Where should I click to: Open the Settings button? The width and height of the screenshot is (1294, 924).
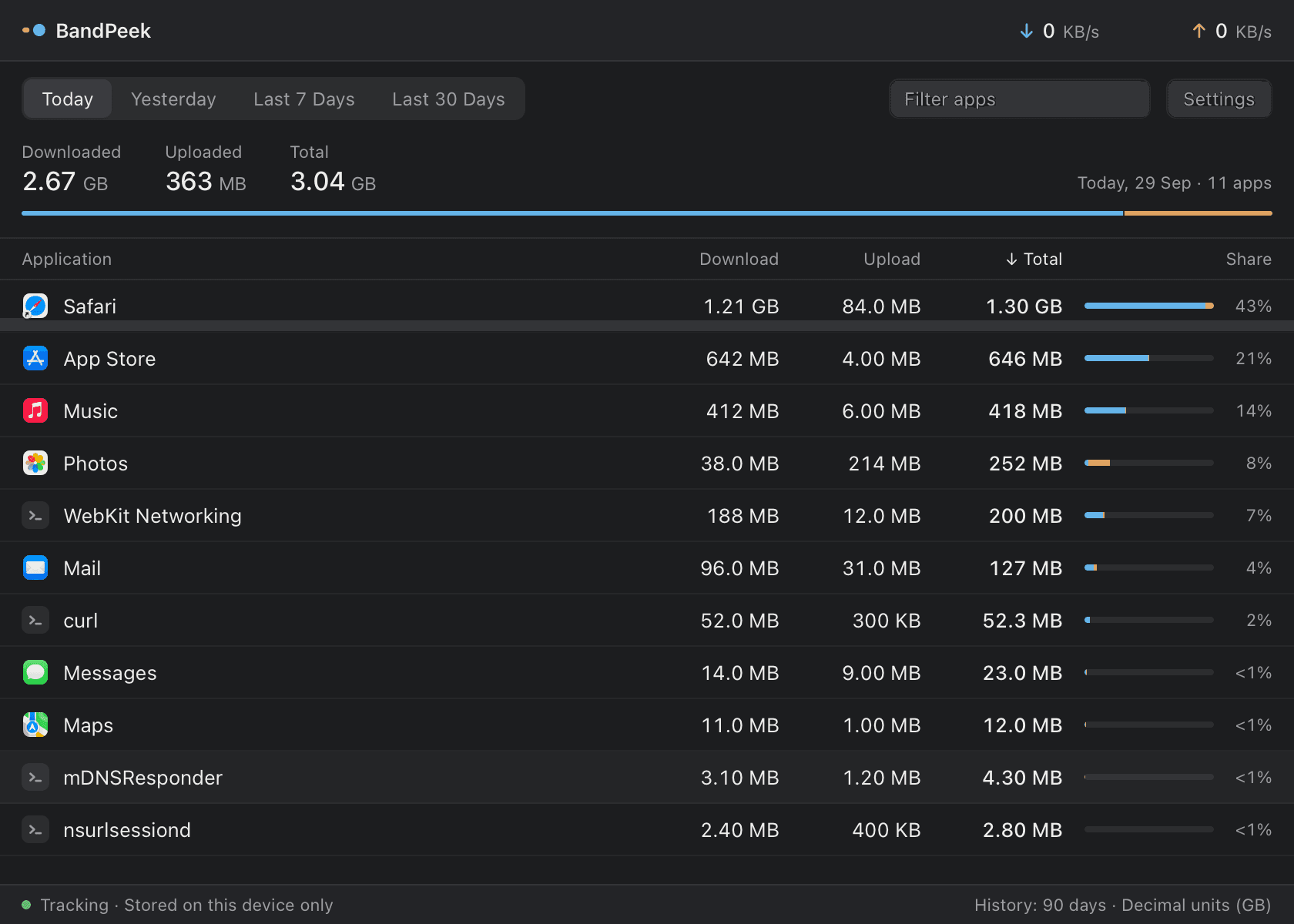pyautogui.click(x=1219, y=99)
